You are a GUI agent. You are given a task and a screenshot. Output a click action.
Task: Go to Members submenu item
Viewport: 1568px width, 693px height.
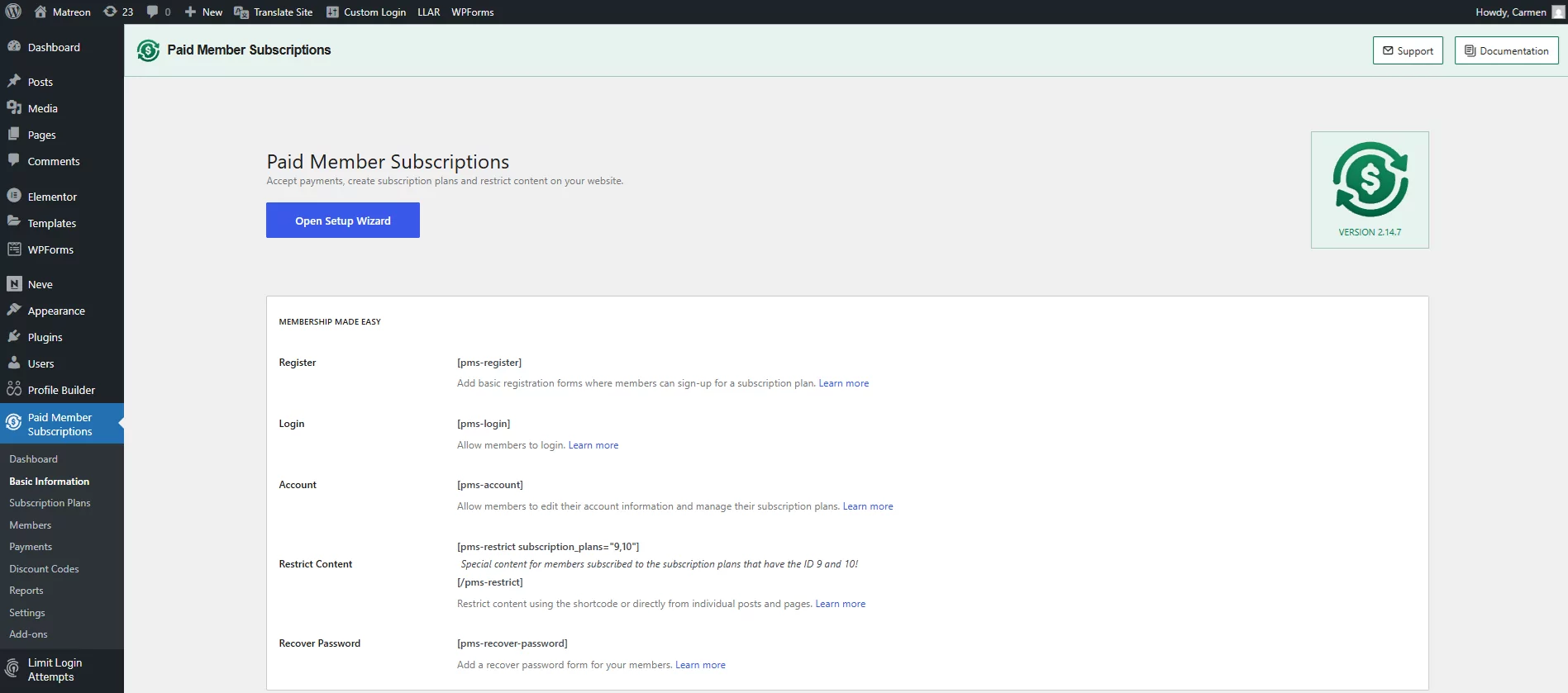[x=30, y=524]
